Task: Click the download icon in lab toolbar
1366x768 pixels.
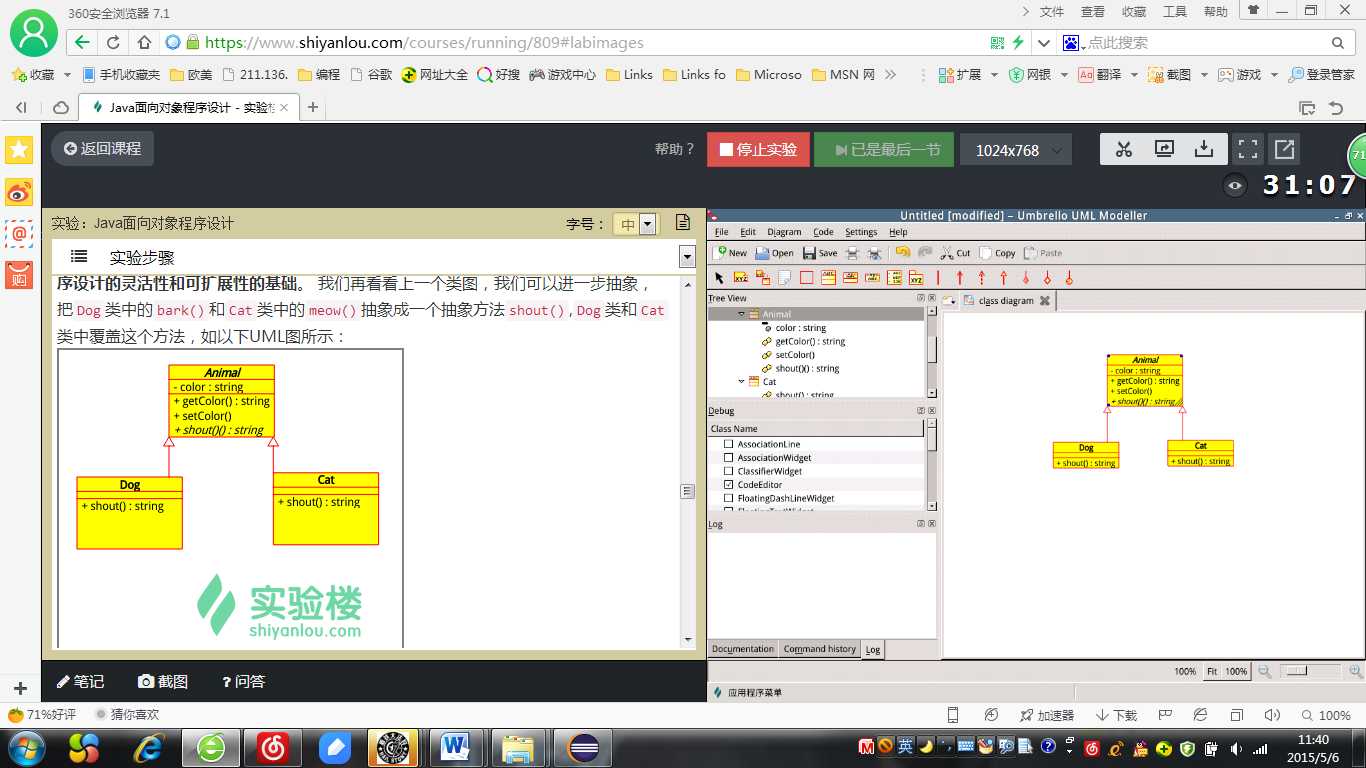Action: click(1204, 149)
